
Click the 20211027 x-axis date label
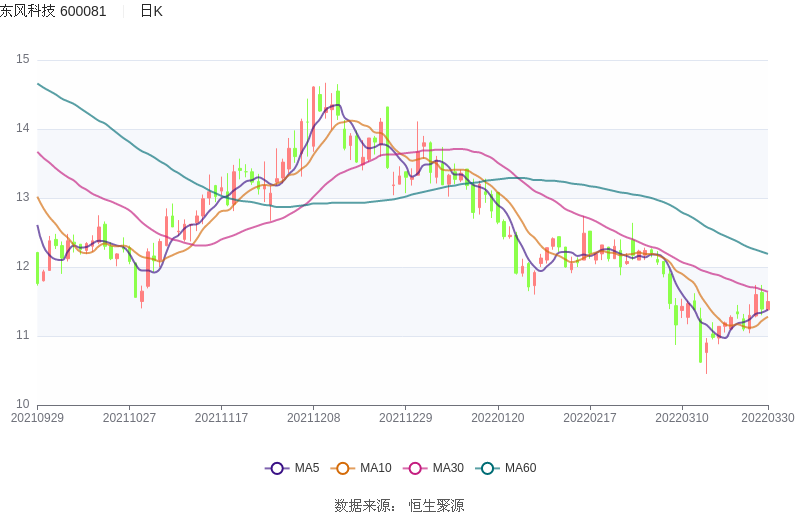(129, 418)
